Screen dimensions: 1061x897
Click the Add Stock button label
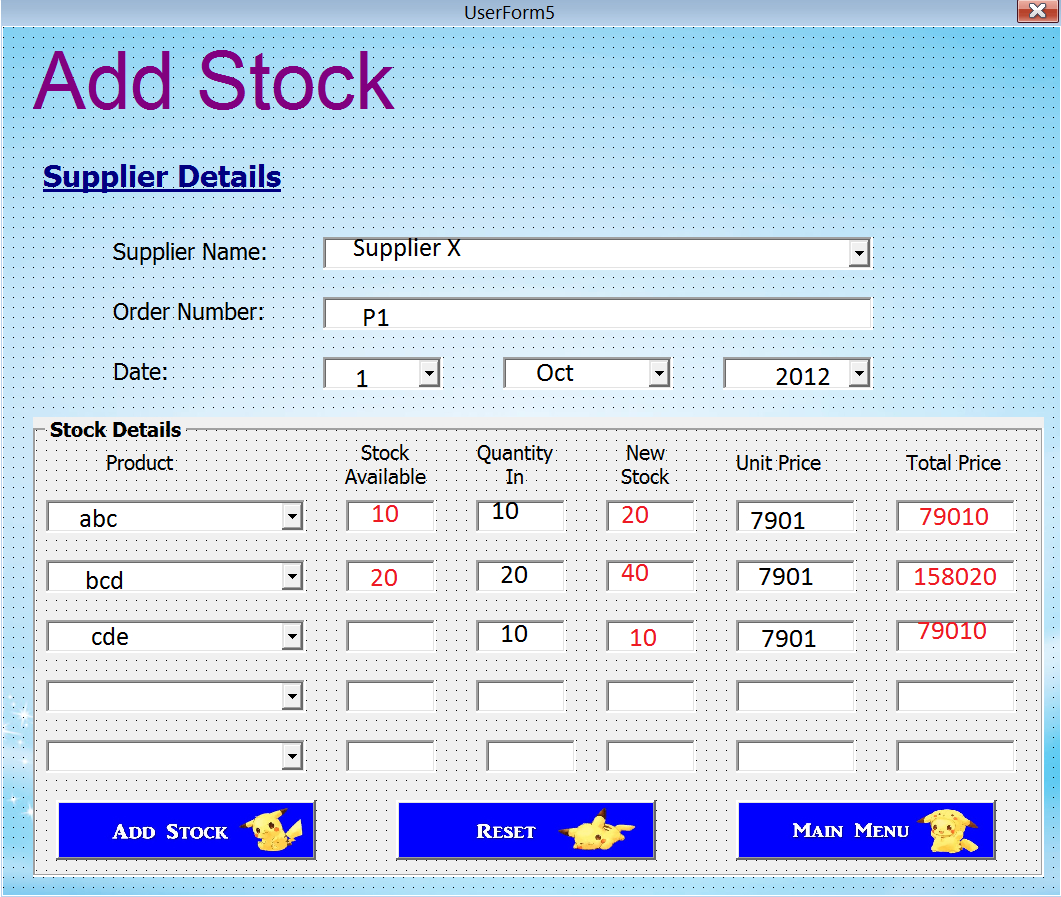[170, 831]
